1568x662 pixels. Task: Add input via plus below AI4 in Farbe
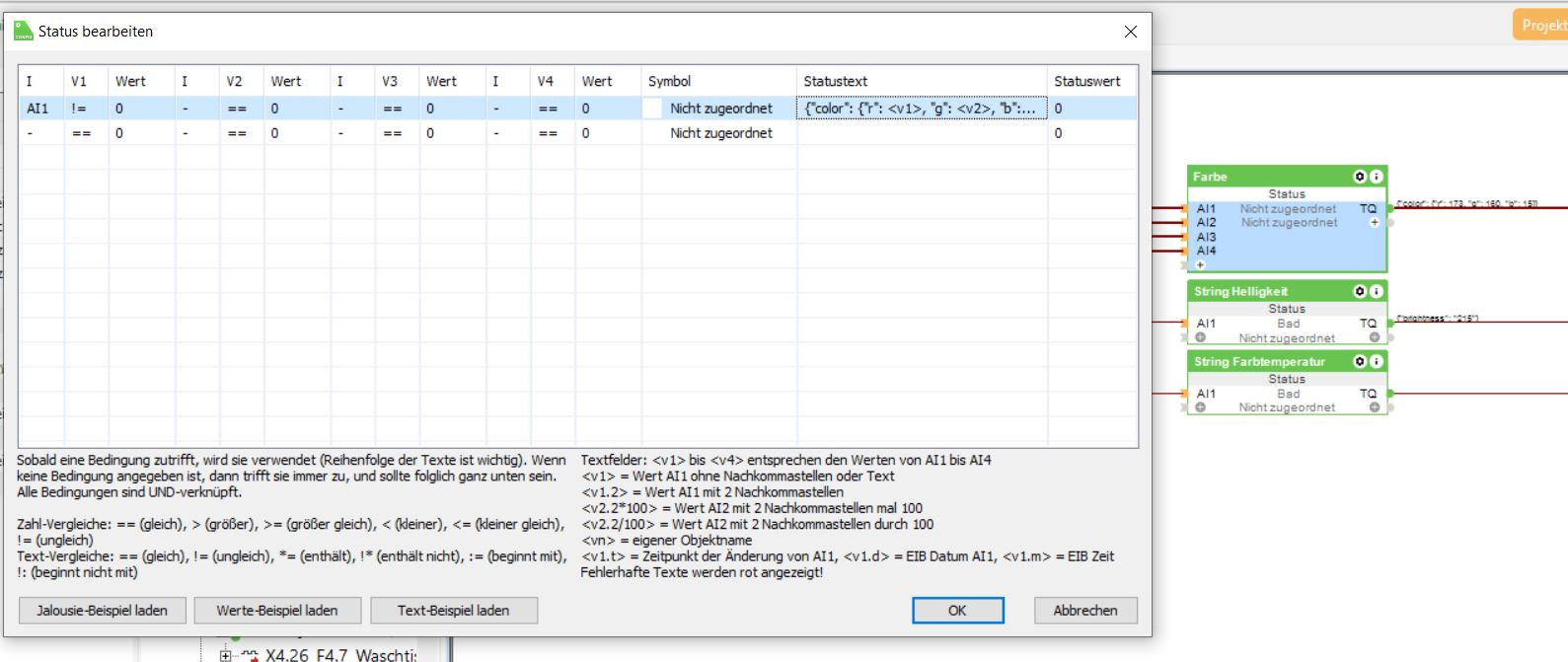coord(1201,264)
